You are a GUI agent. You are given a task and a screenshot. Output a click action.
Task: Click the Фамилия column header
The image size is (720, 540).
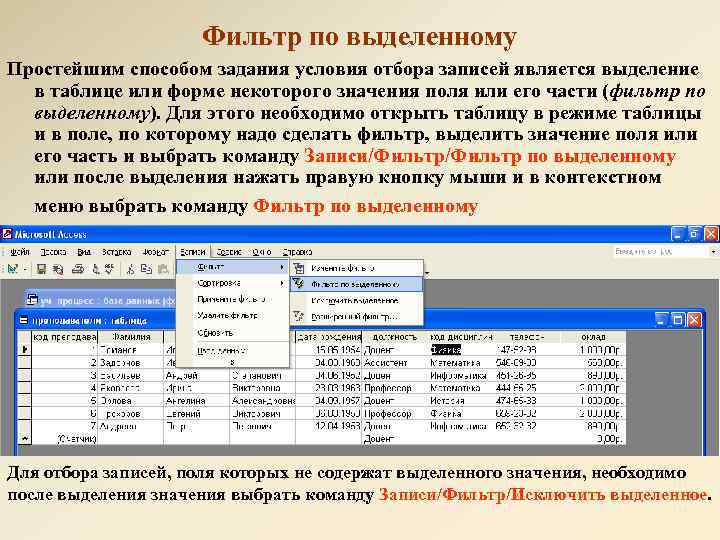point(131,337)
